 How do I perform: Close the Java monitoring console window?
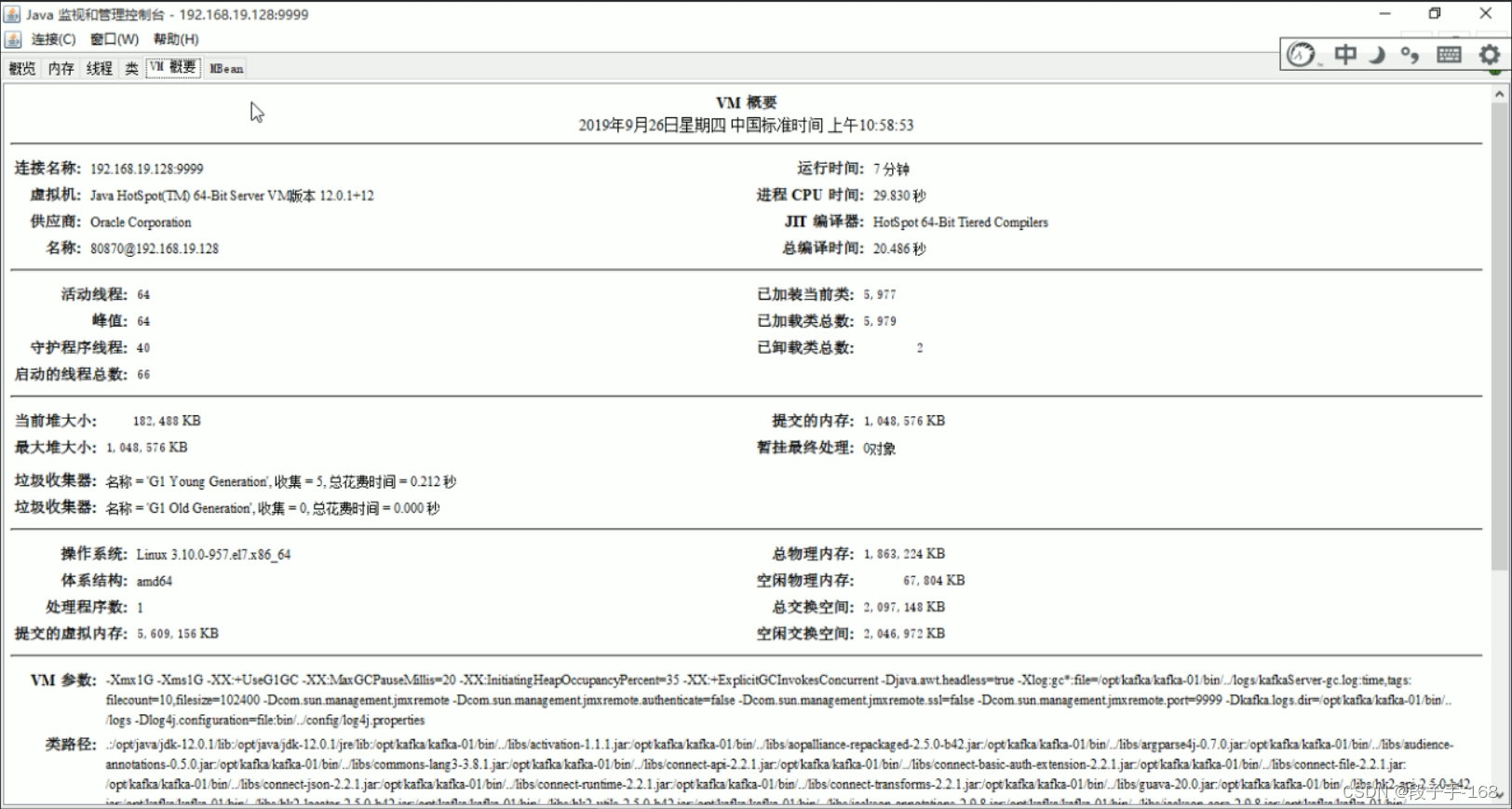[1485, 14]
